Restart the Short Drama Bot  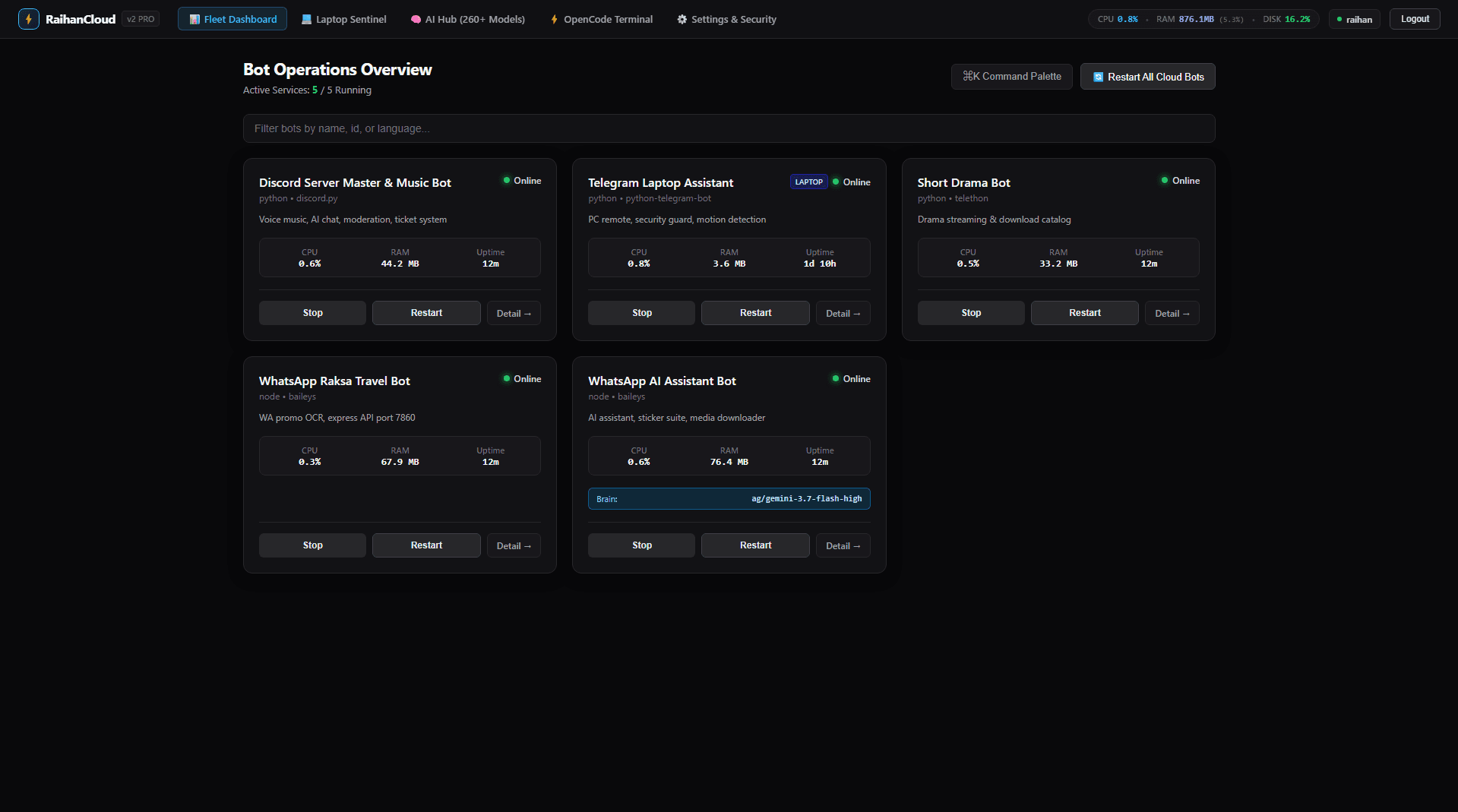pos(1085,313)
